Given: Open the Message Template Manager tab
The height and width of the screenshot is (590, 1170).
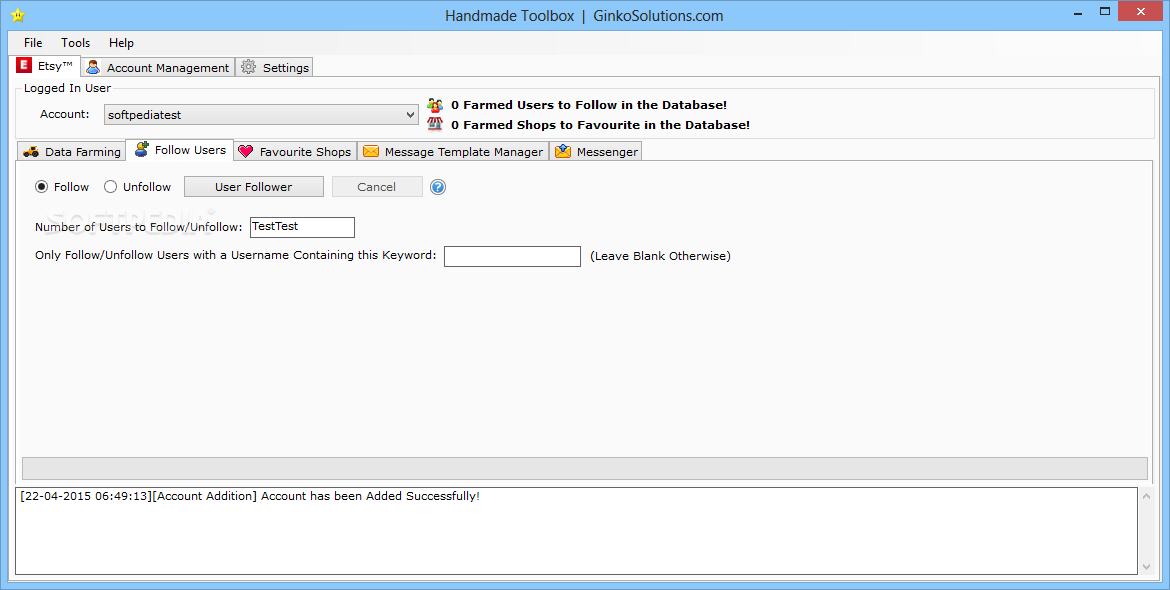Looking at the screenshot, I should pos(453,151).
